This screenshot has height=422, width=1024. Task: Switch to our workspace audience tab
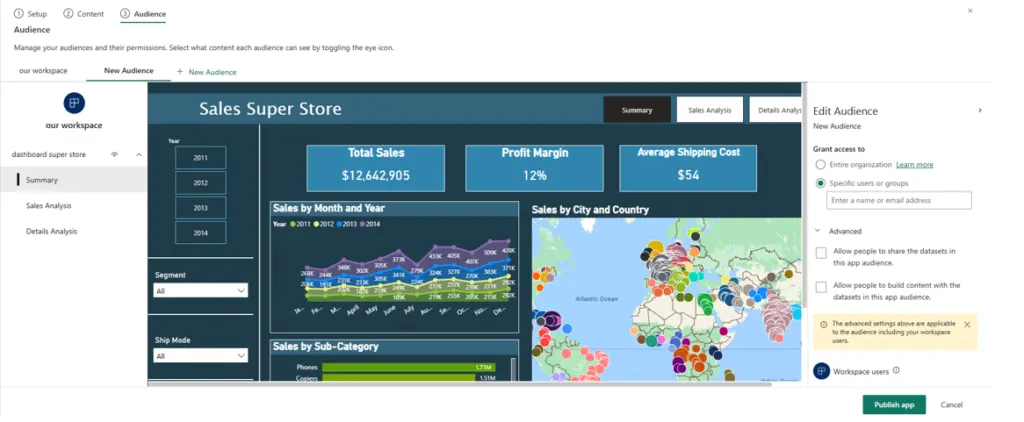[x=43, y=71]
